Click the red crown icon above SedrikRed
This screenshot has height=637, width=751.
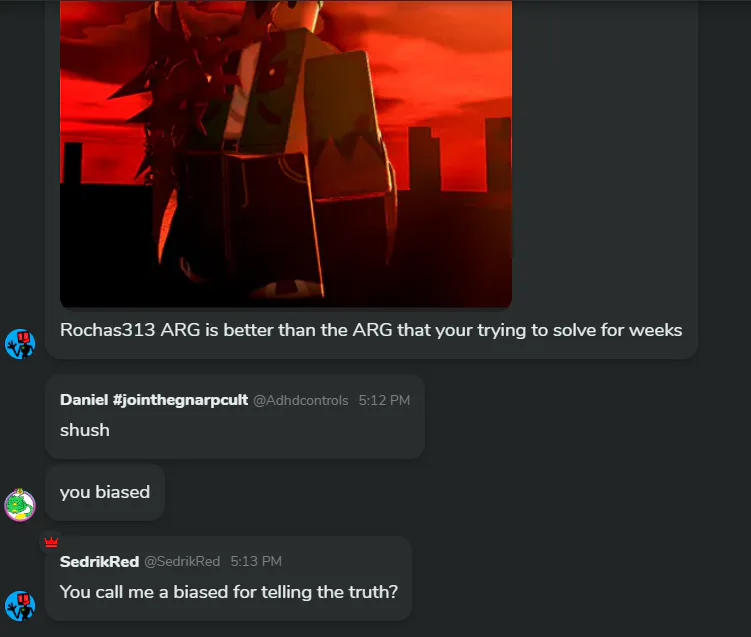pos(51,542)
